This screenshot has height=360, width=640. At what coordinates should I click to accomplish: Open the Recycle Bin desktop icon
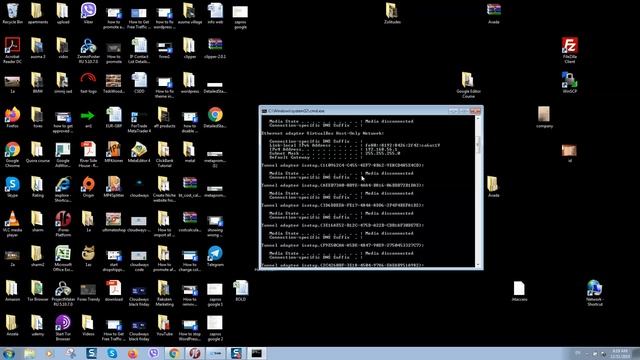point(12,11)
